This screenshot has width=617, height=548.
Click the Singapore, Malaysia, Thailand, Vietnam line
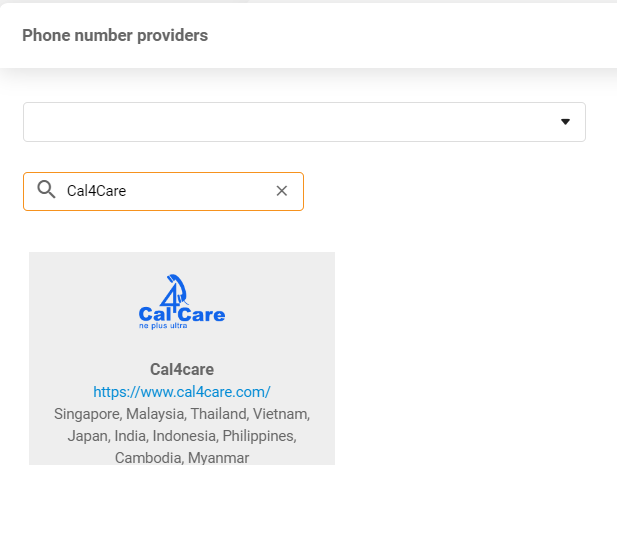tap(182, 413)
